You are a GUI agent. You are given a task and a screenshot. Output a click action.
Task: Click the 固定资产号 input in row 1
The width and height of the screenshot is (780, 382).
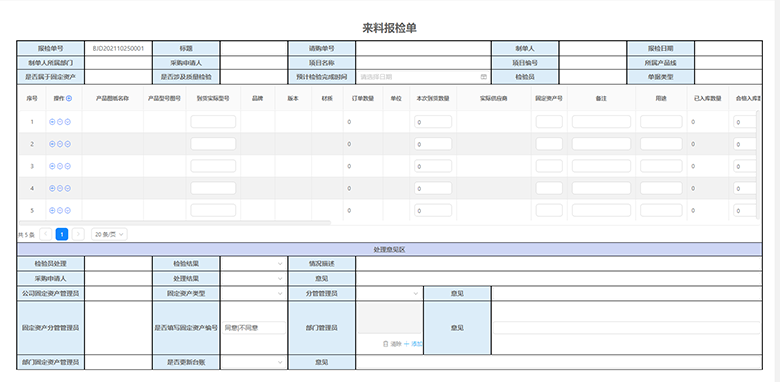coord(549,122)
